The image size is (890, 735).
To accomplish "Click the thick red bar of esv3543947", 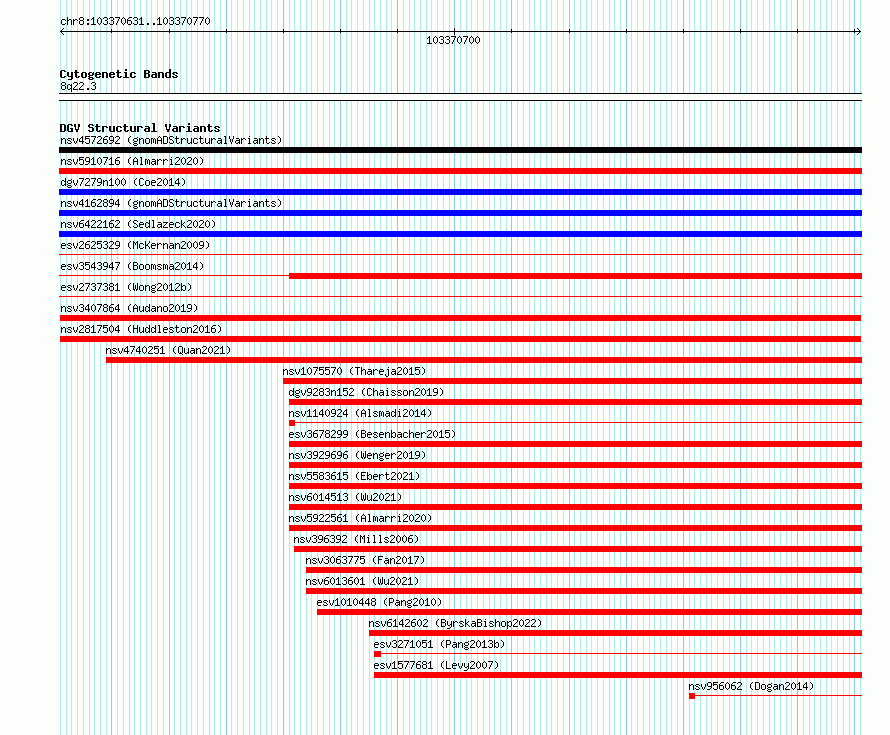I will coord(576,276).
